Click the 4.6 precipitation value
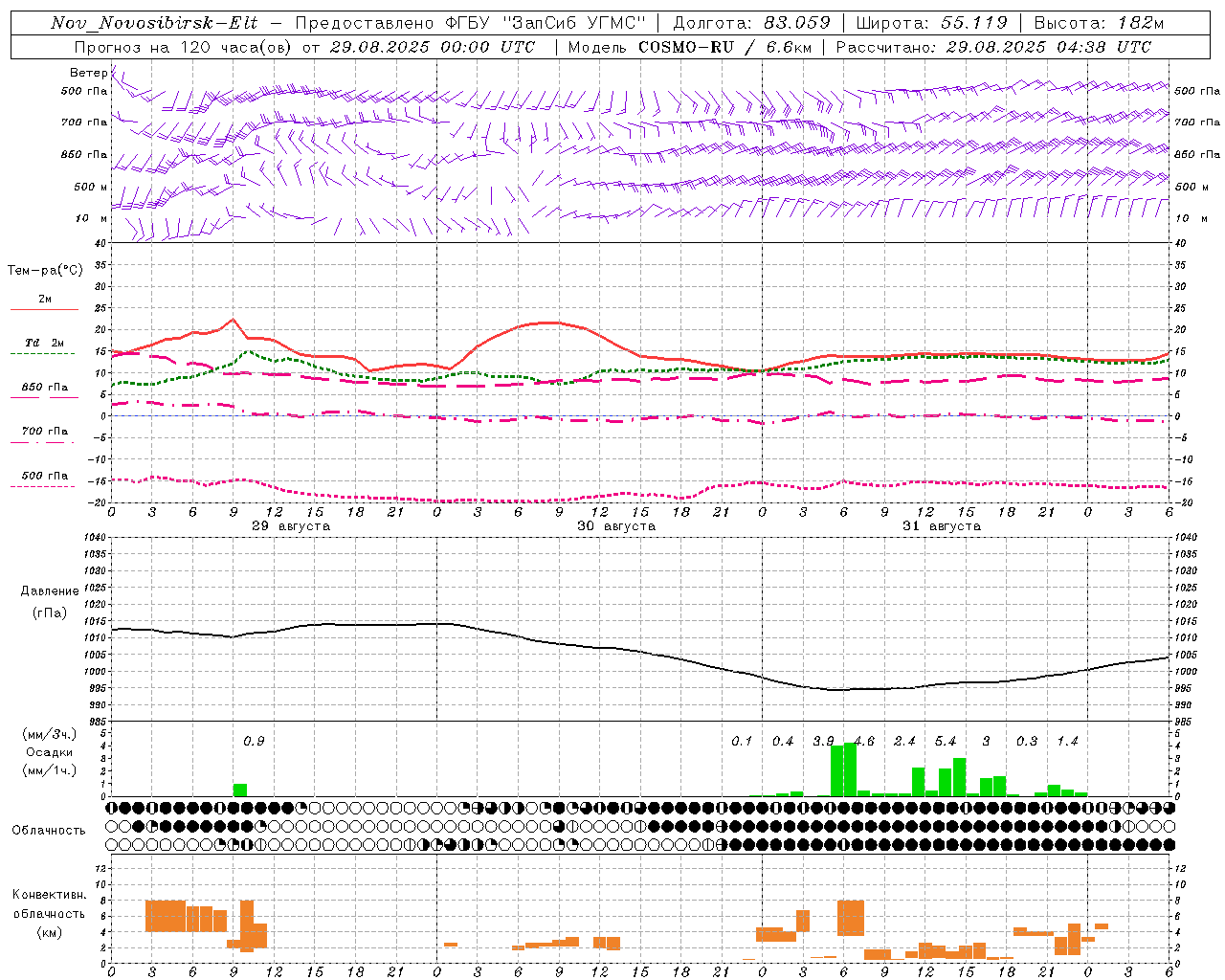This screenshot has width=1225, height=980. click(x=864, y=742)
